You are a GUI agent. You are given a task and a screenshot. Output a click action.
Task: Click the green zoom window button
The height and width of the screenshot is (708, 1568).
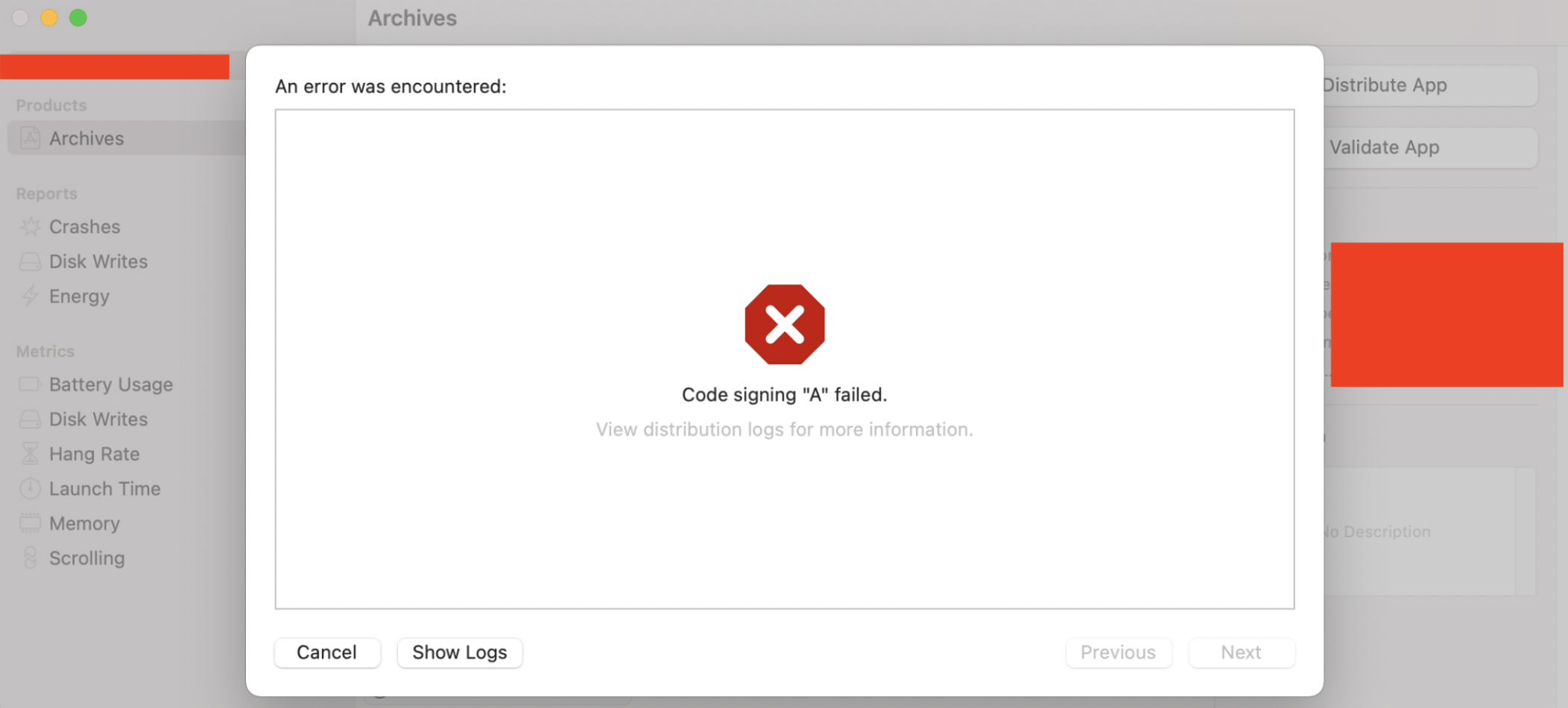pyautogui.click(x=78, y=18)
